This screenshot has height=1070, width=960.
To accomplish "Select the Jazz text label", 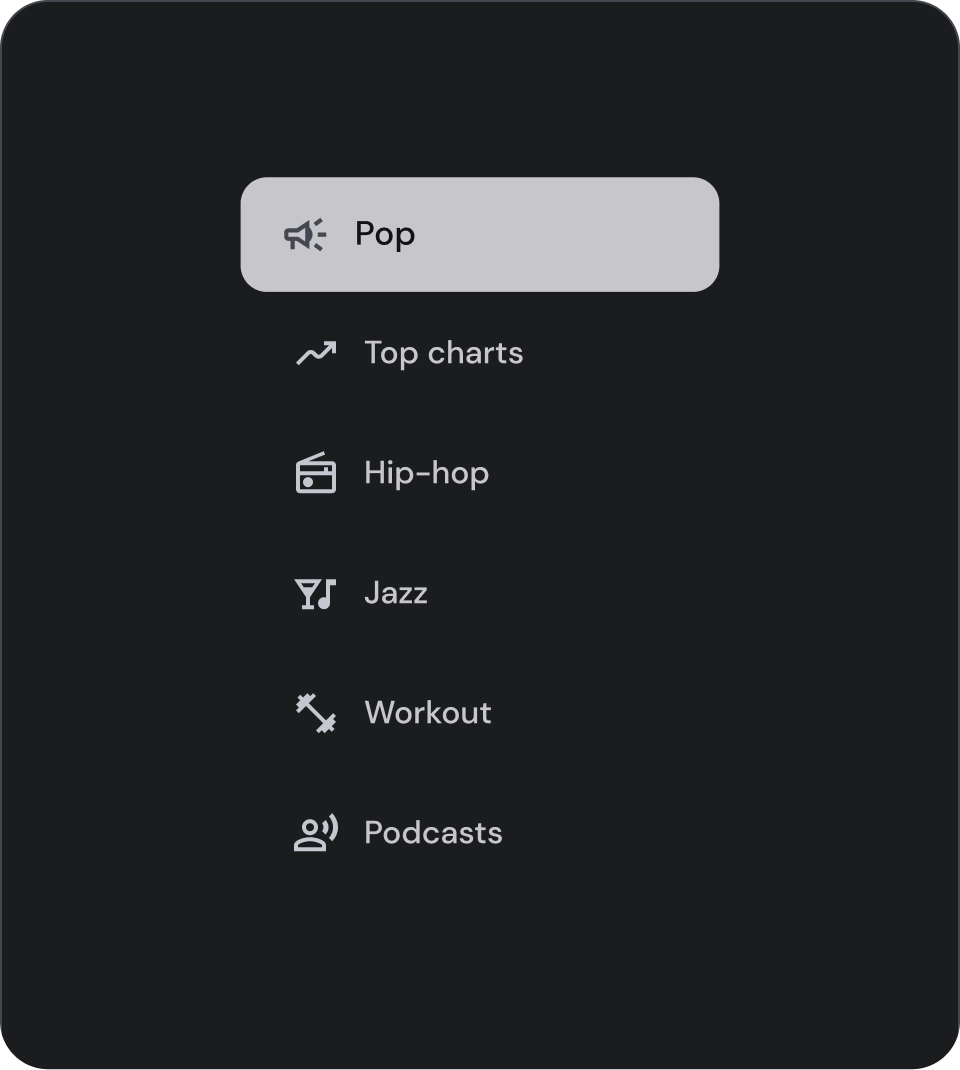I will pos(396,593).
